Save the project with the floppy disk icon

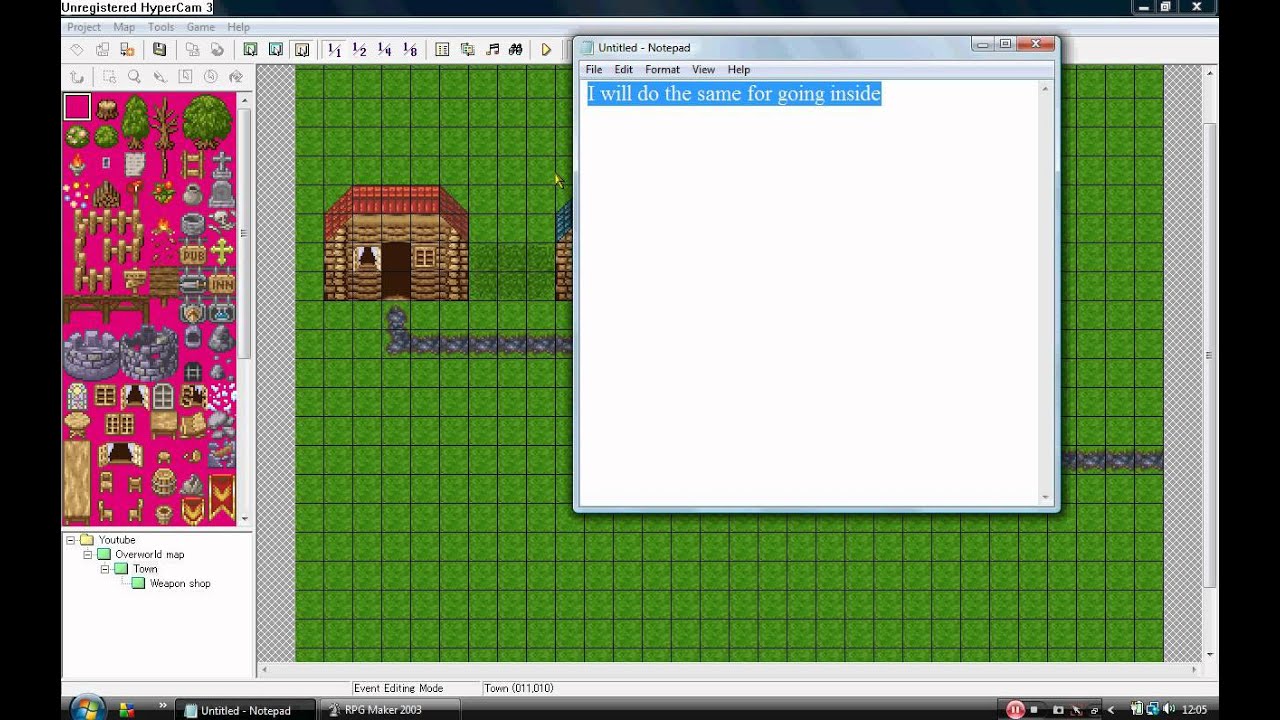tap(159, 49)
